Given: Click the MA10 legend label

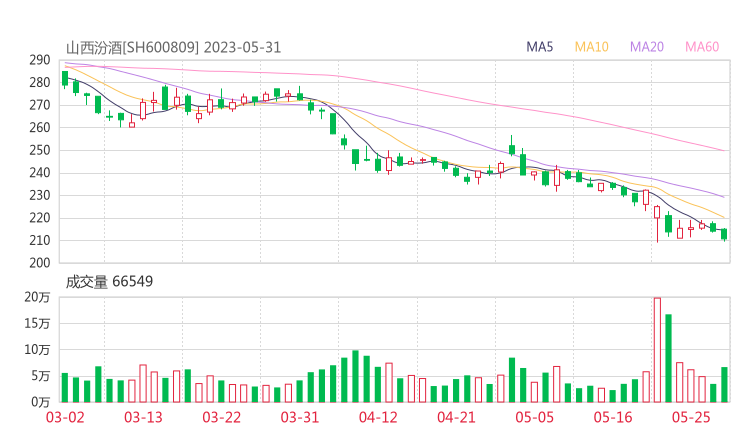Looking at the screenshot, I should [591, 47].
